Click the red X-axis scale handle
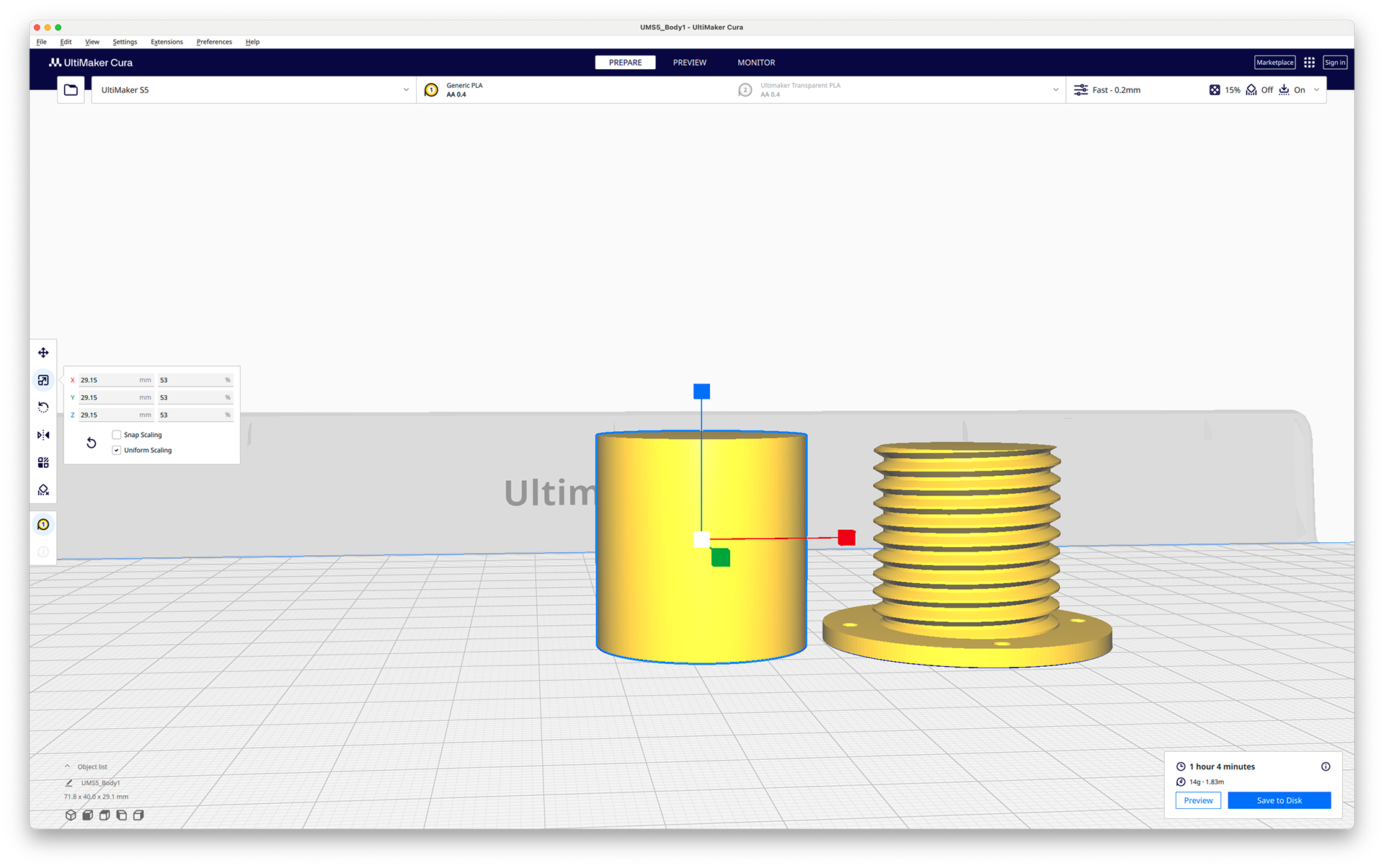Viewport: 1384px width, 868px height. coord(846,538)
